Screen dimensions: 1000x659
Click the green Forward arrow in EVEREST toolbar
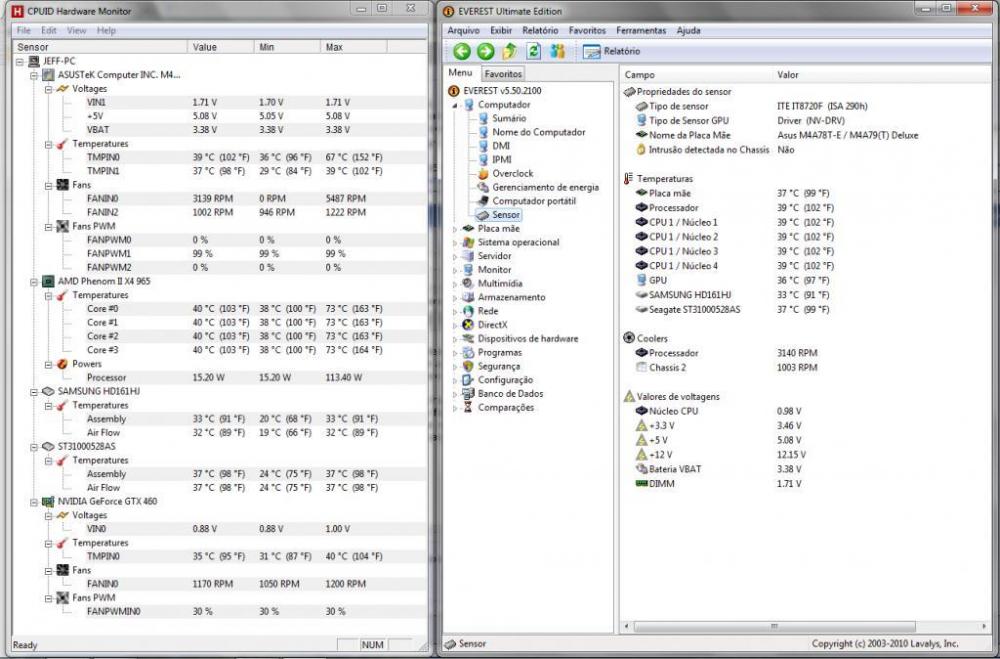[x=485, y=51]
